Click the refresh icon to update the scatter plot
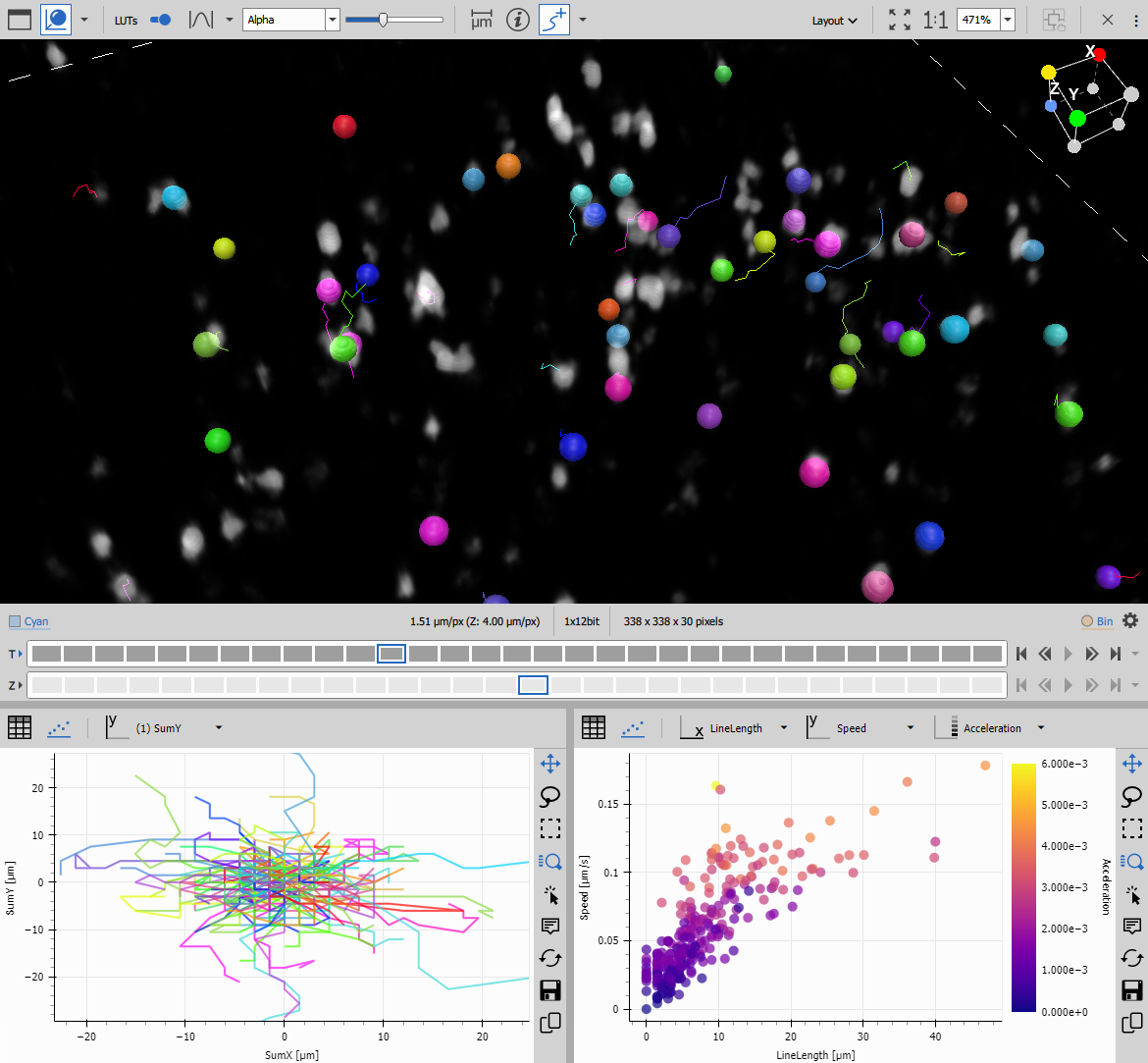This screenshot has width=1148, height=1063. (1131, 958)
